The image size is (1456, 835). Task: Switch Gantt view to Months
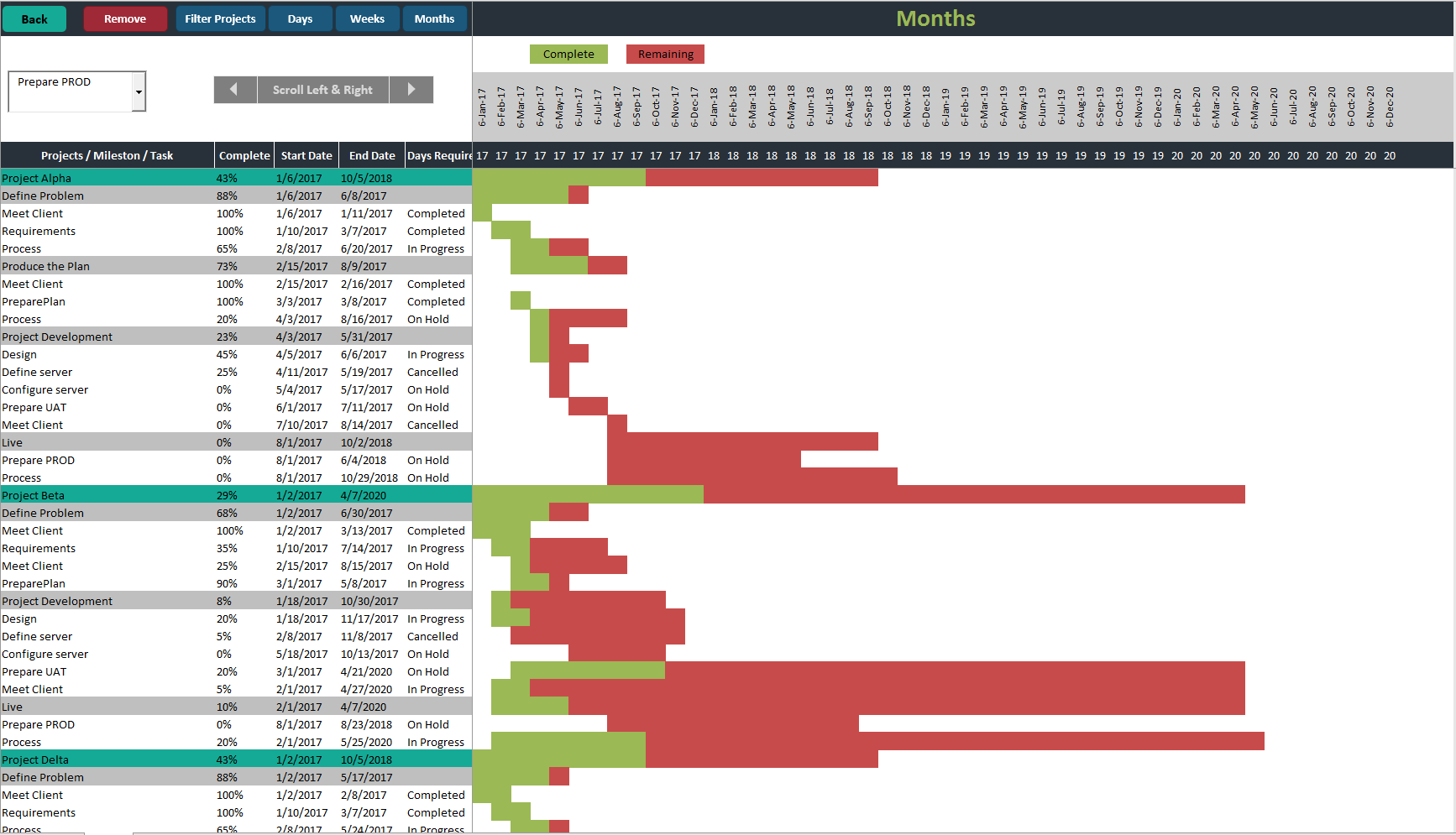click(x=434, y=18)
